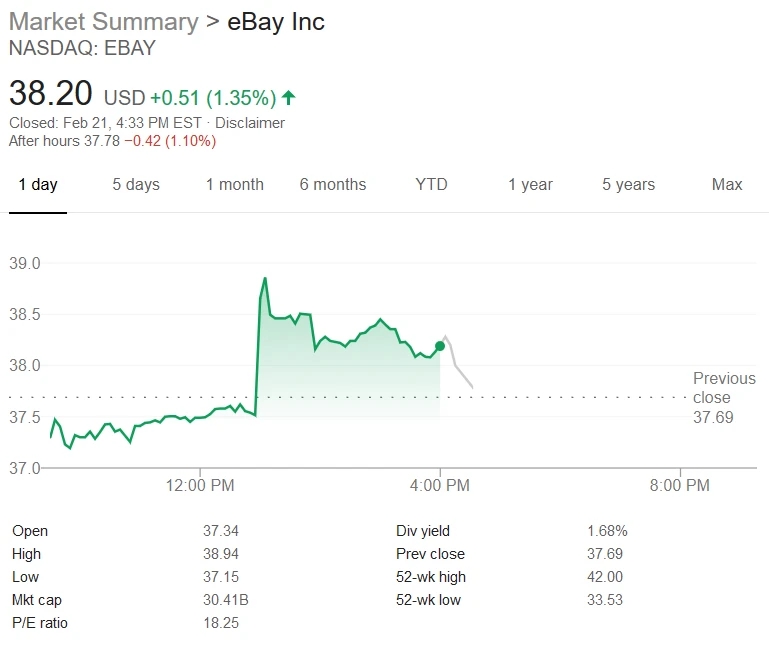Screen dimensions: 769x648
Task: Click the 4:00 PM axis marker
Action: tap(440, 485)
